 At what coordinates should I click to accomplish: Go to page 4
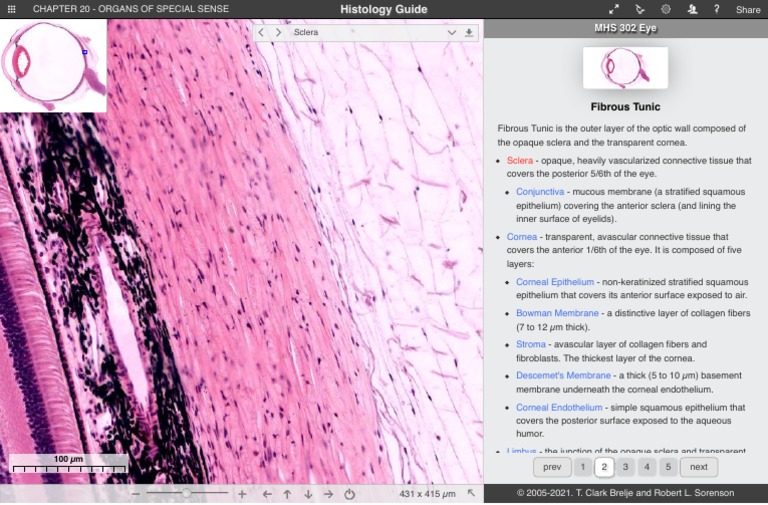[647, 467]
